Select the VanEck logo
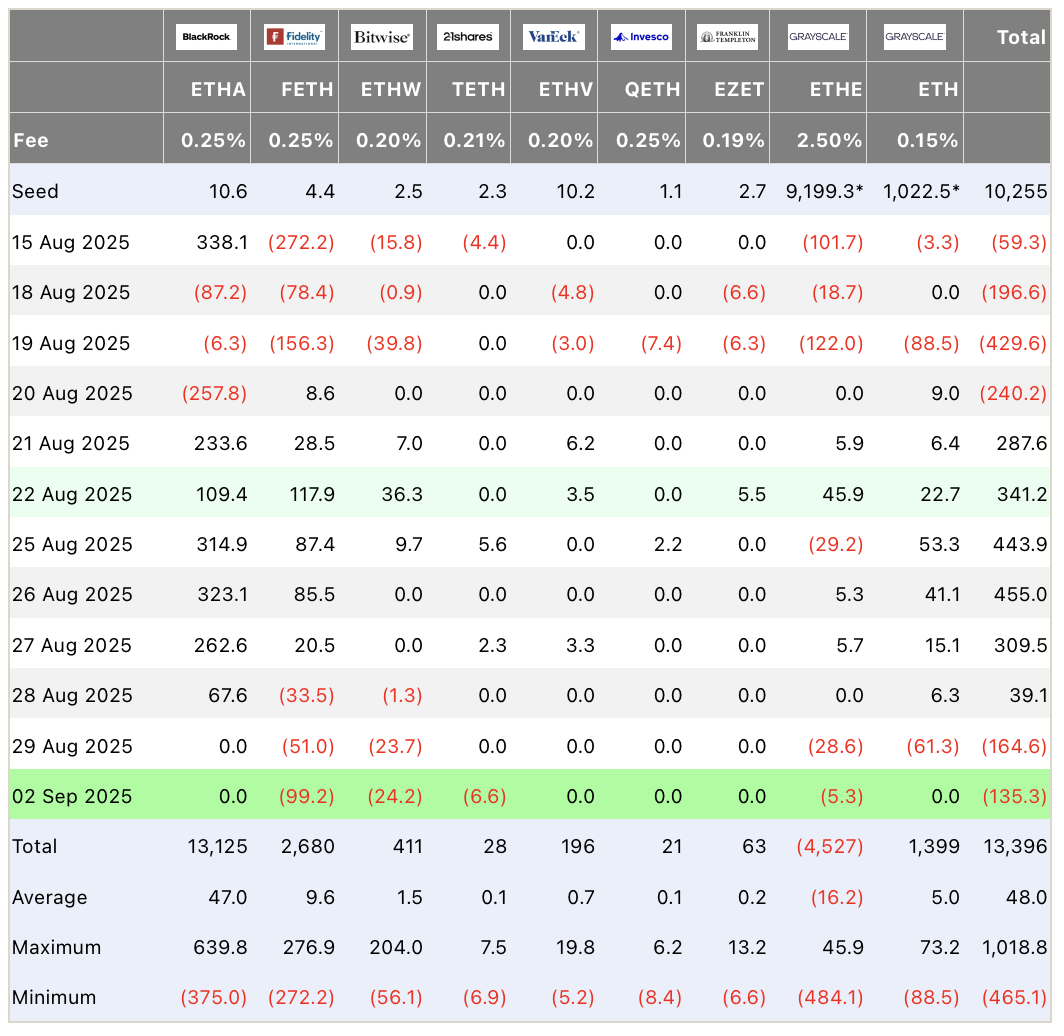This screenshot has height=1036, width=1064. point(553,37)
